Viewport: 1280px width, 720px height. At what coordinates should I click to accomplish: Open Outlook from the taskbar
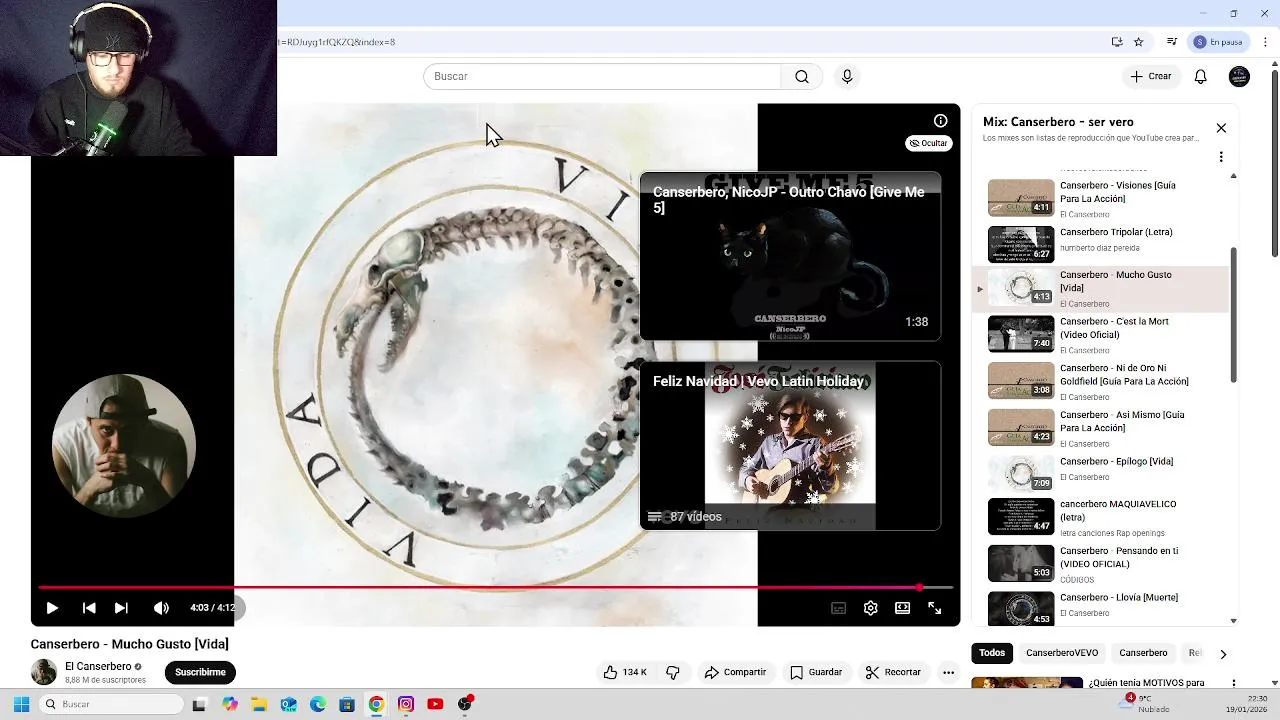288,704
